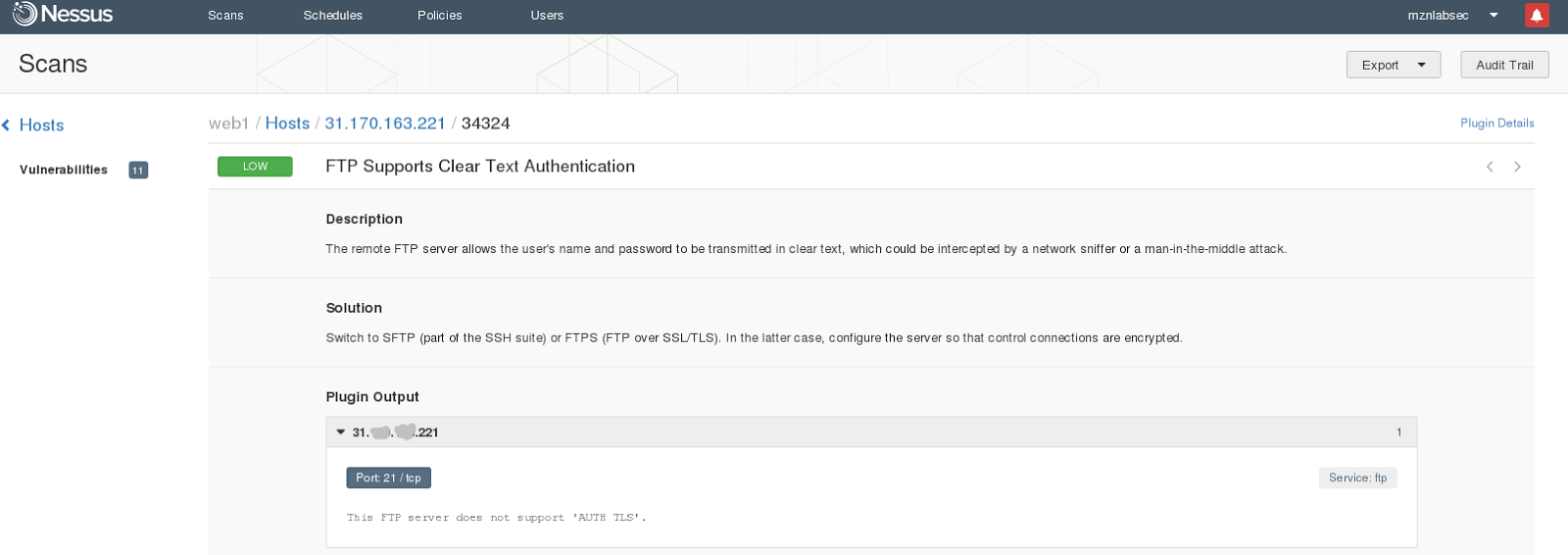The height and width of the screenshot is (555, 1568).
Task: Click the Audit Trail button
Action: pos(1504,65)
